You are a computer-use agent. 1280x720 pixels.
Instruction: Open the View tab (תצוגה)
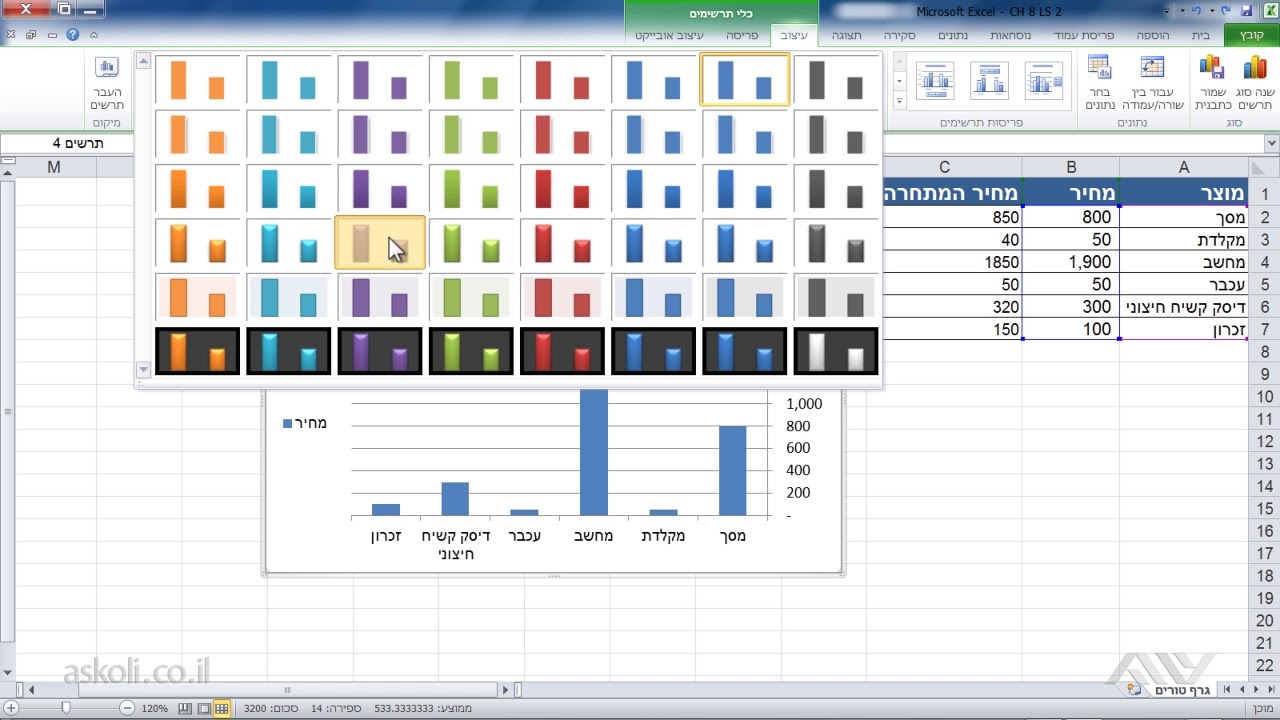coord(845,35)
